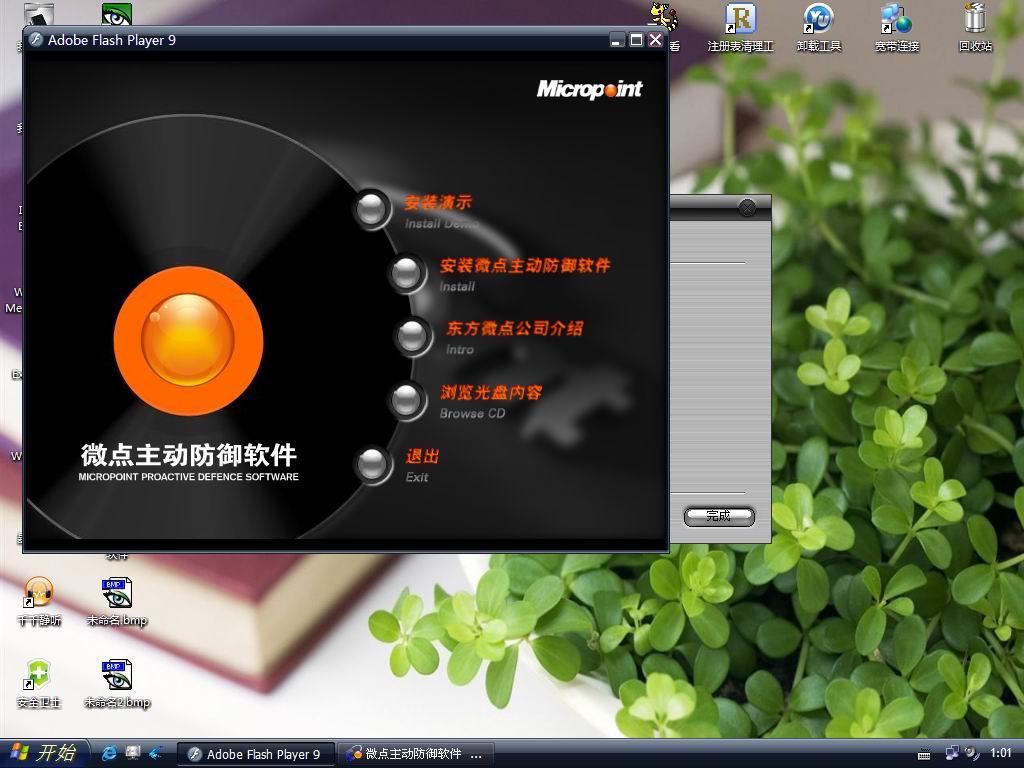Open the 千千静听 desktop shortcut

39,601
